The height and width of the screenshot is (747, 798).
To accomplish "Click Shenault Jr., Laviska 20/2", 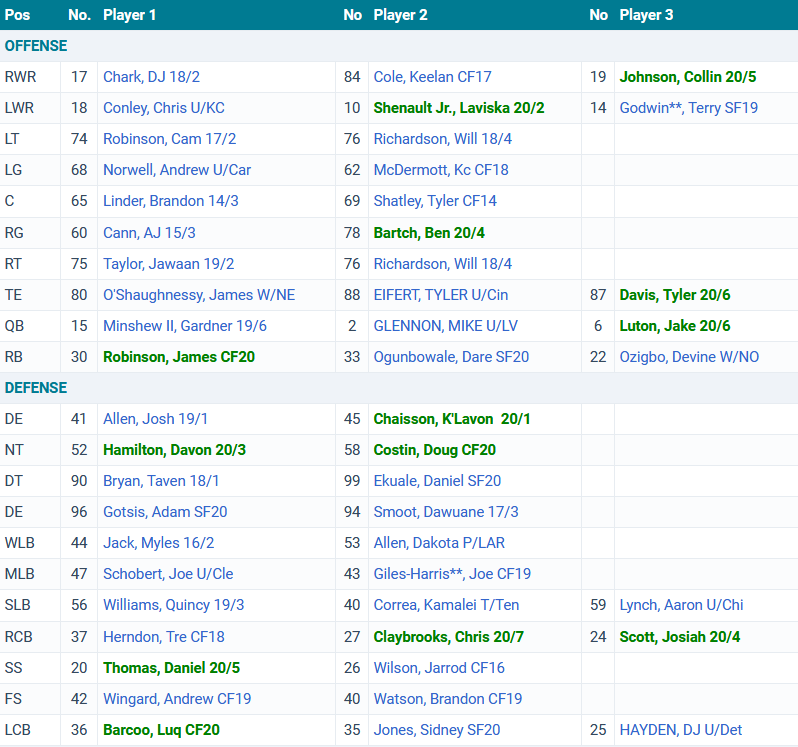I will [459, 108].
